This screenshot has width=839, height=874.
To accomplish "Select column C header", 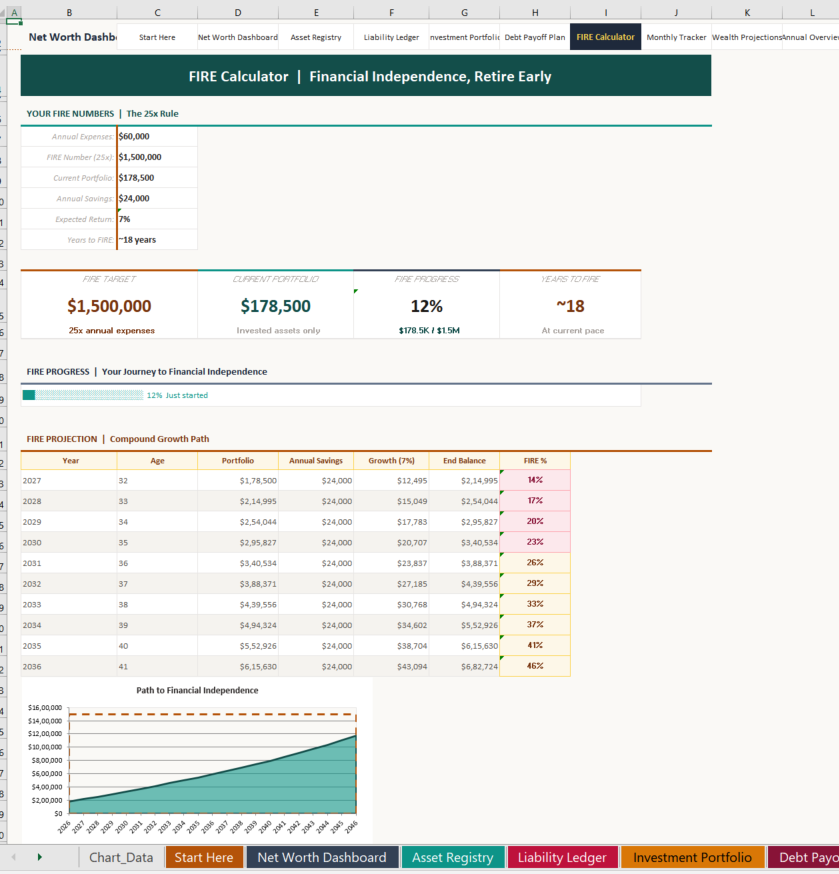I will click(157, 12).
